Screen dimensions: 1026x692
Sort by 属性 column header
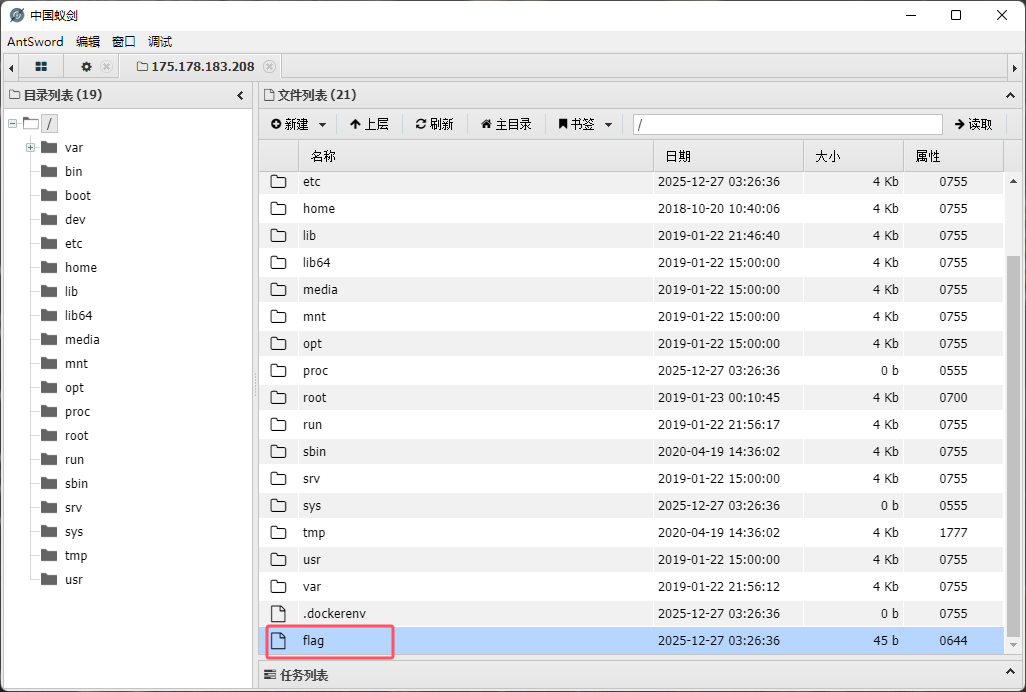(x=953, y=156)
